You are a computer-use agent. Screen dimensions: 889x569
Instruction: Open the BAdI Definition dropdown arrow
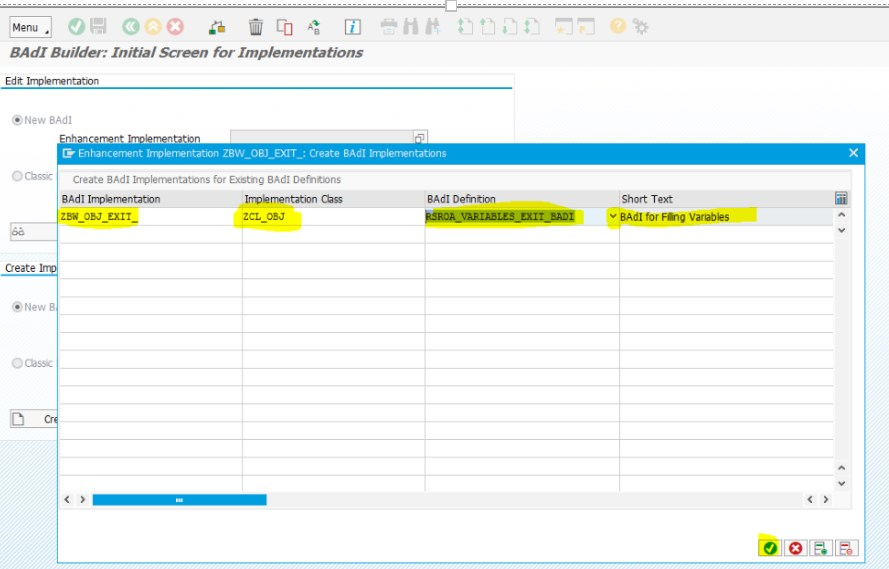613,216
